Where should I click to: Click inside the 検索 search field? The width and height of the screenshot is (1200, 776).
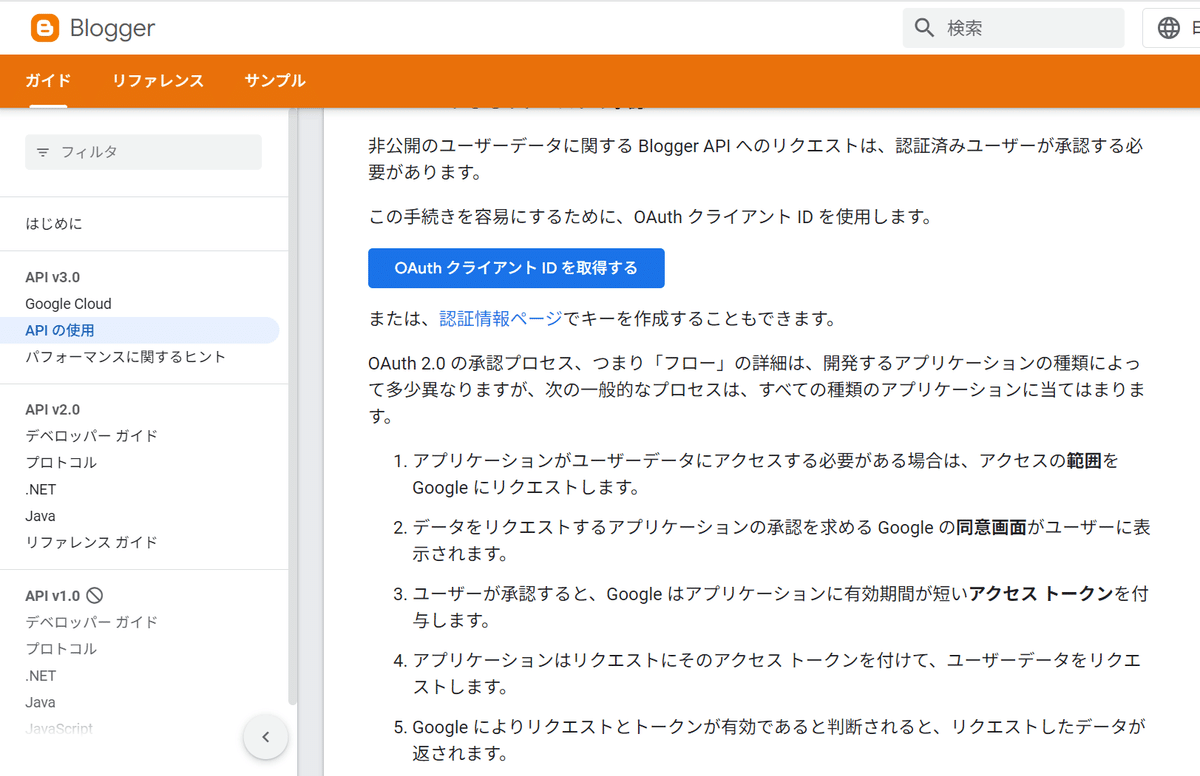click(x=1000, y=27)
